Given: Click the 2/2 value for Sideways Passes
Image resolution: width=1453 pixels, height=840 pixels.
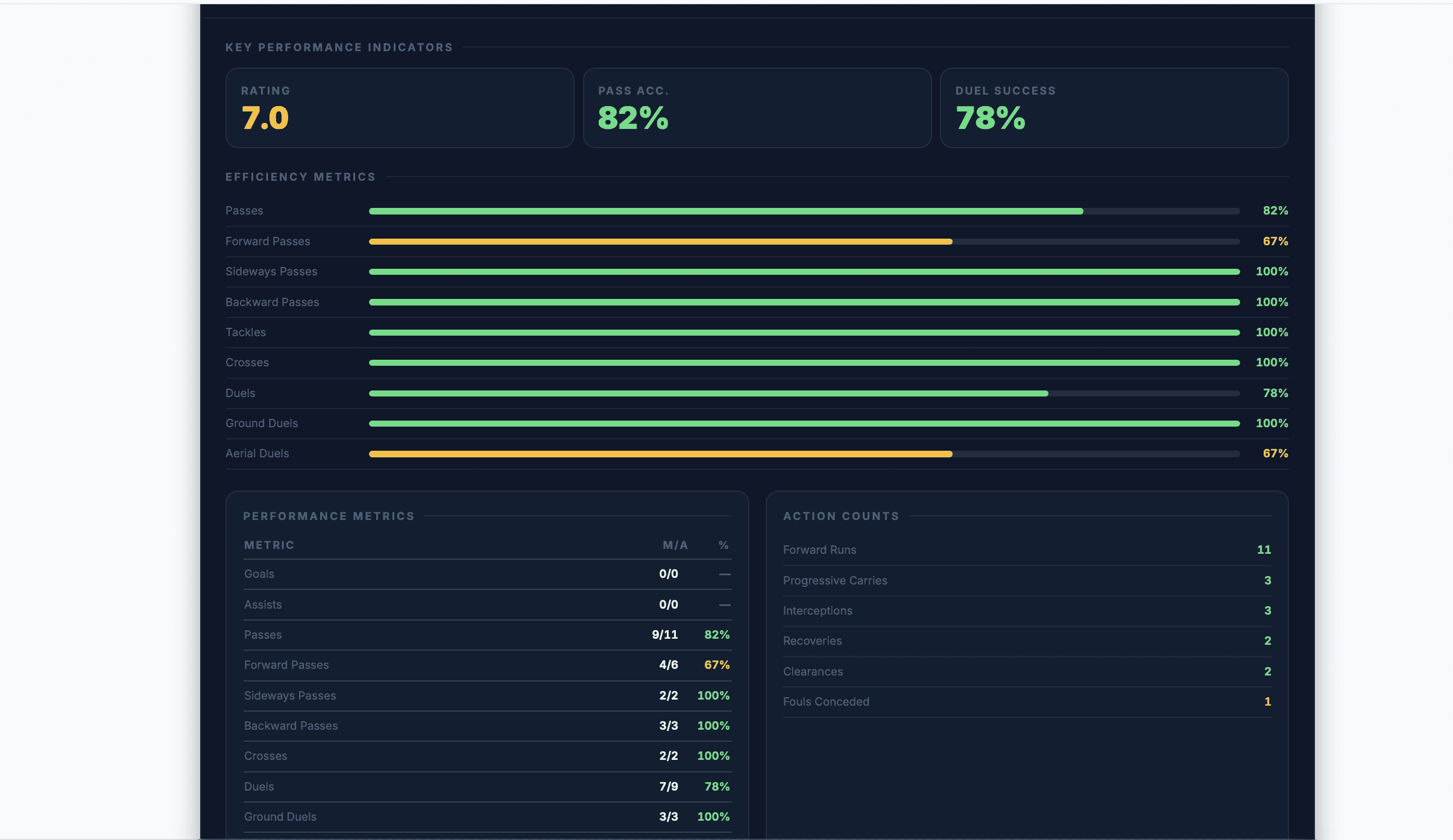Looking at the screenshot, I should (668, 696).
